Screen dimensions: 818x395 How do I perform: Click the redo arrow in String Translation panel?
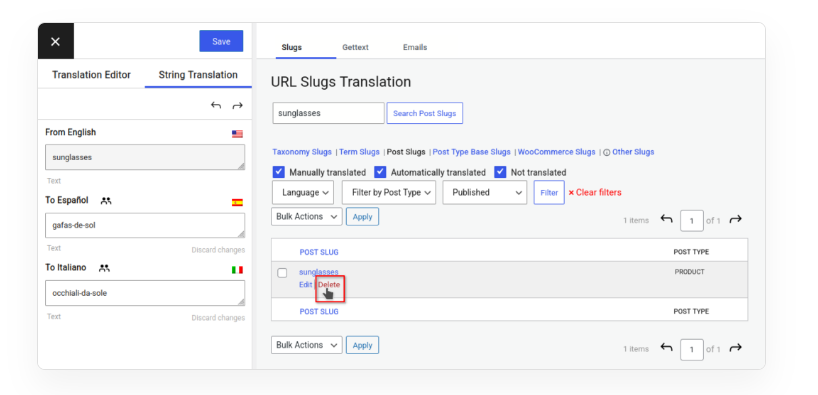[x=237, y=105]
